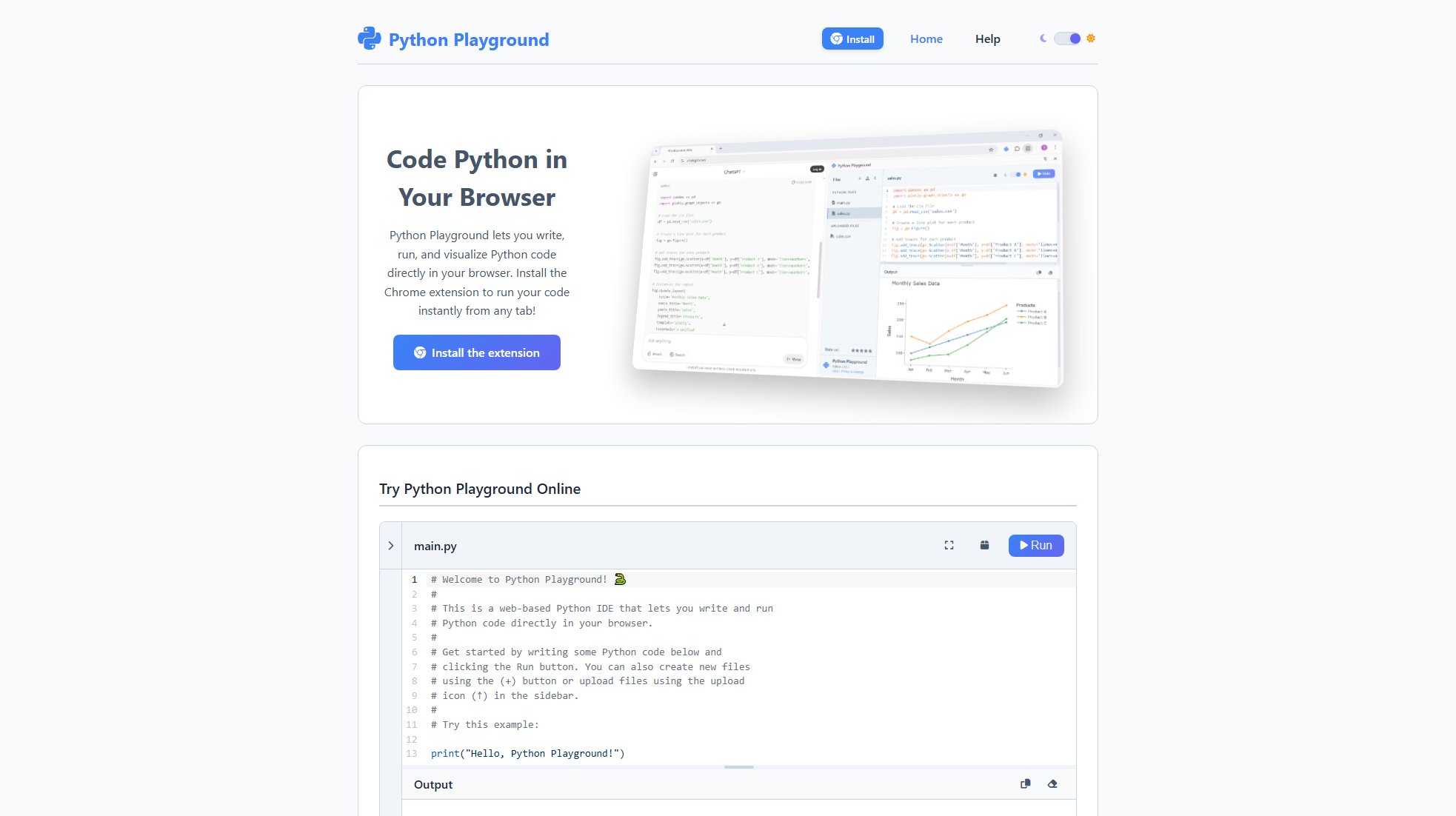Clear the output using the eraser icon
The image size is (1456, 816).
[x=1052, y=783]
